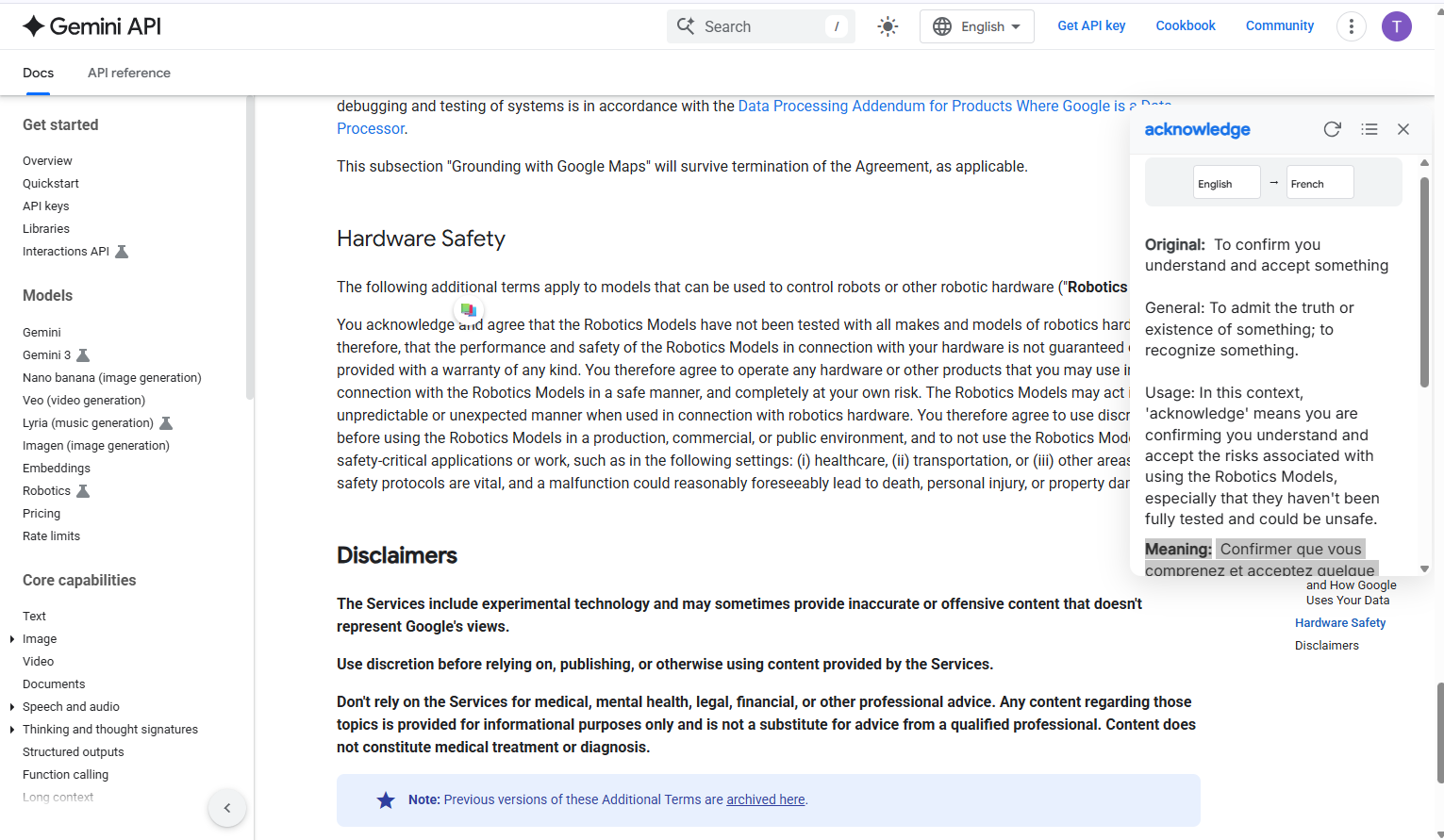This screenshot has width=1444, height=840.
Task: Select the Docs tab
Action: coord(38,73)
